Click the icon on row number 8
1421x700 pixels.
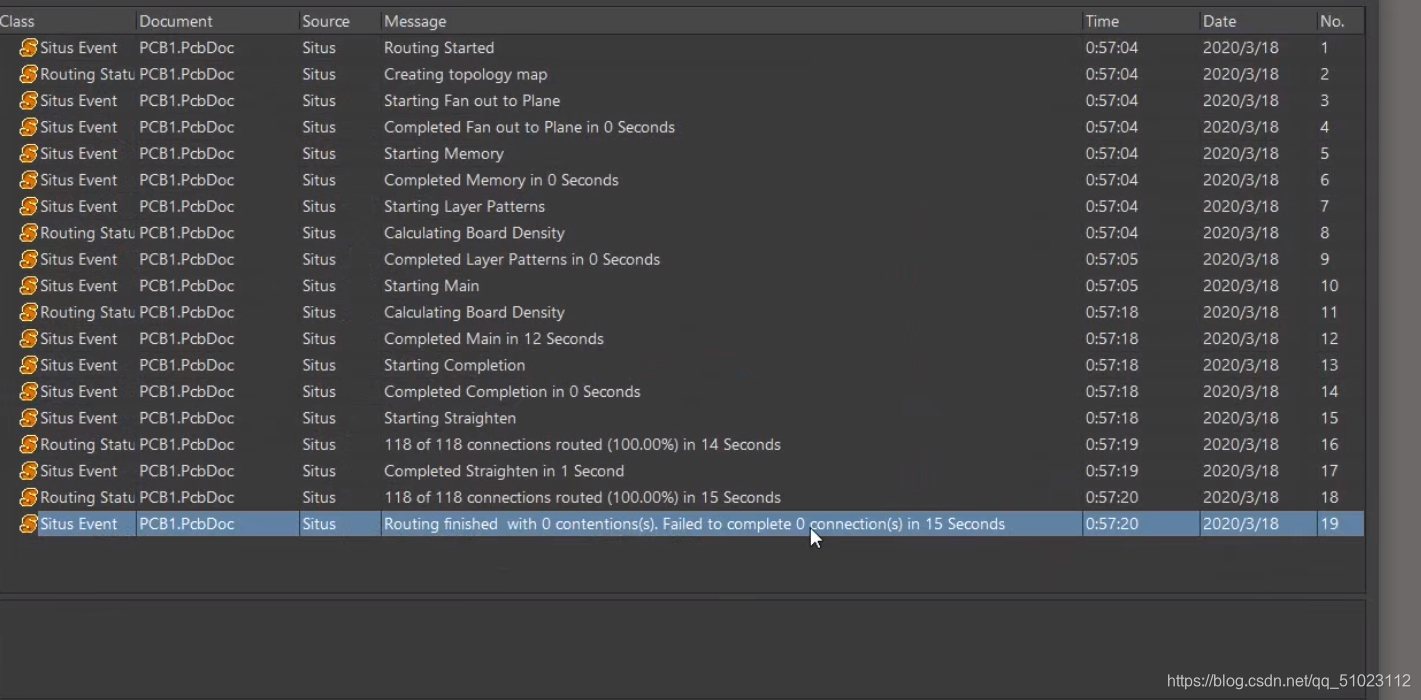click(29, 233)
